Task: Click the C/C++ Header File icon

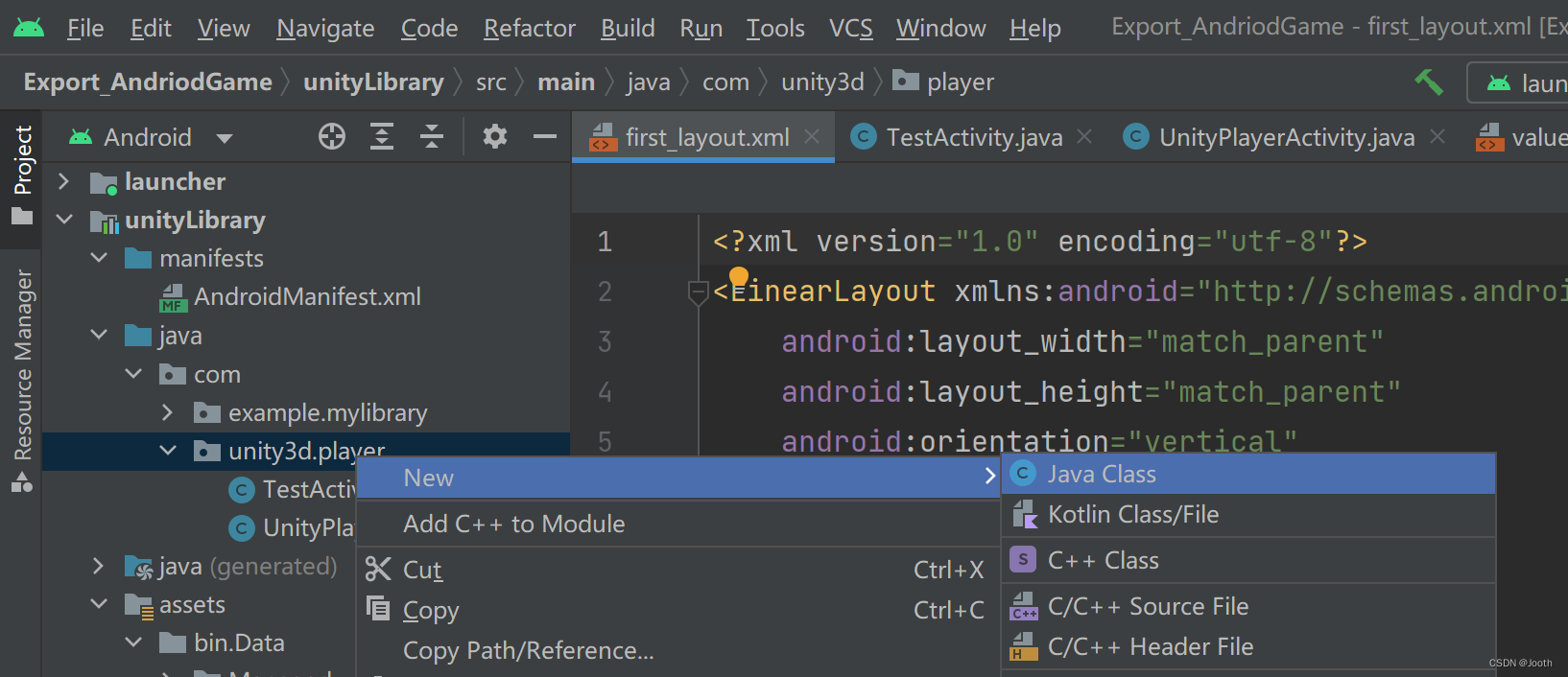Action: click(x=1024, y=647)
